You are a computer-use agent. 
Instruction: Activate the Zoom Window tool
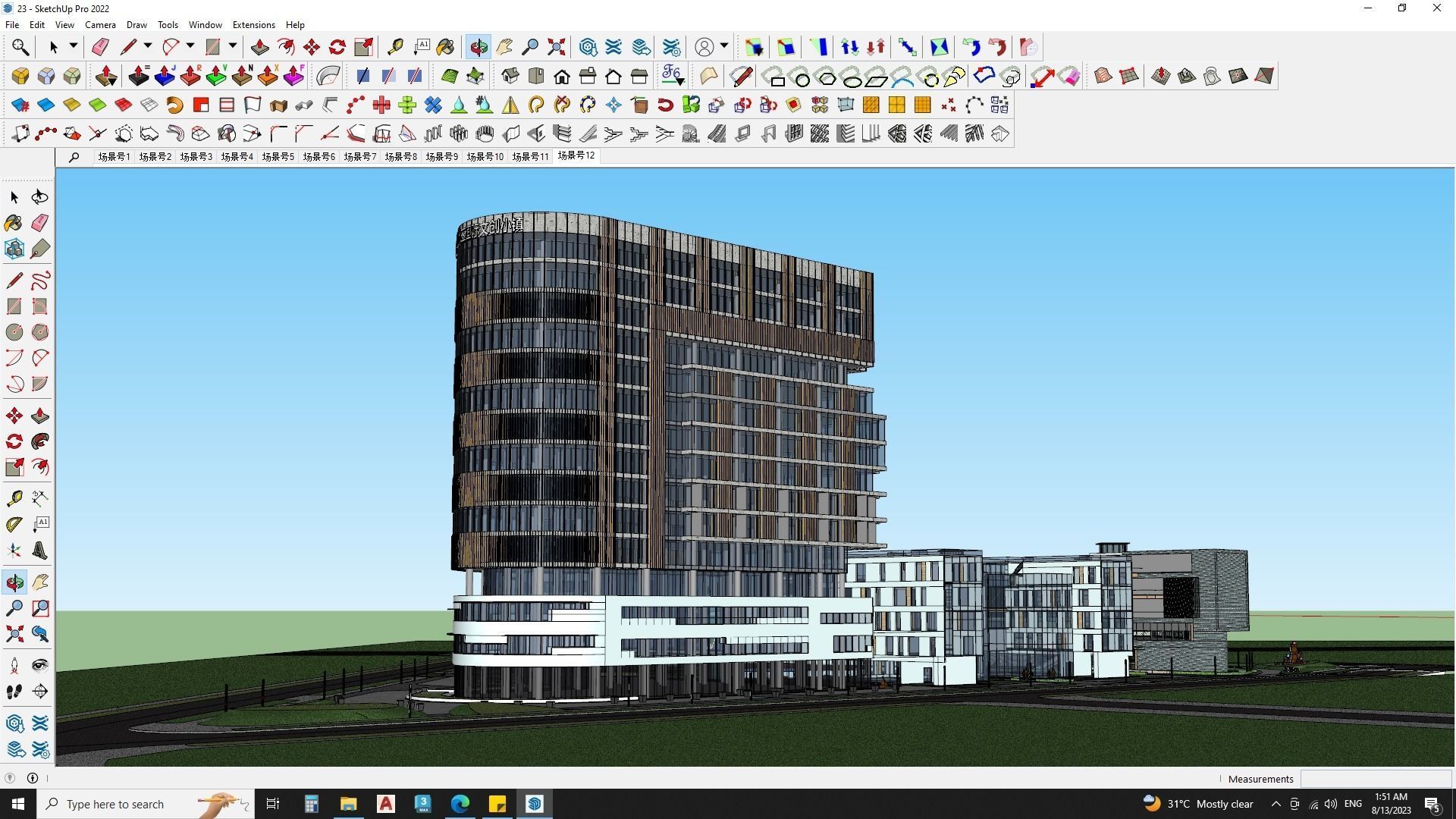(39, 608)
